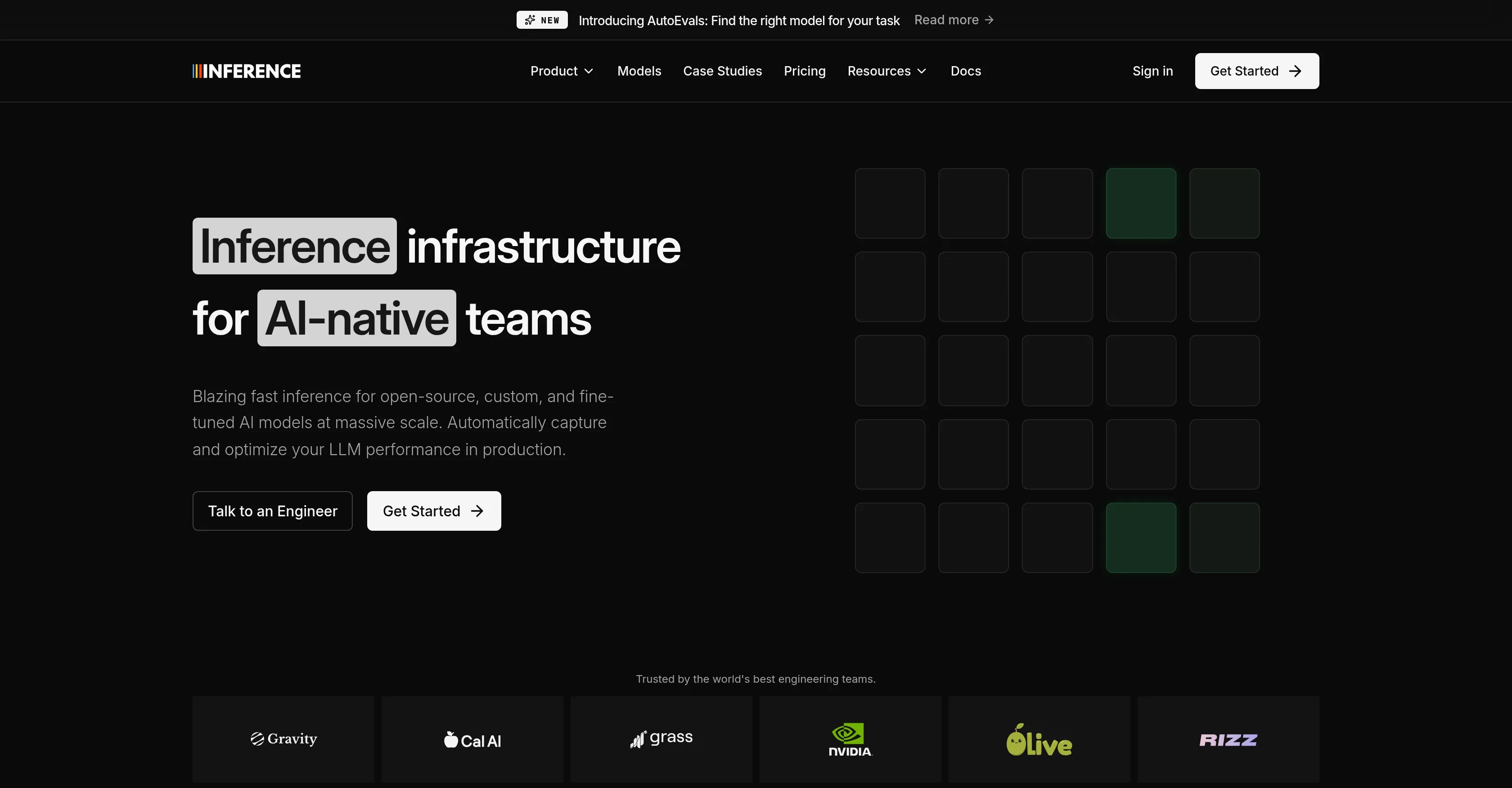
Task: Open the RIZZ logo card
Action: pos(1228,739)
